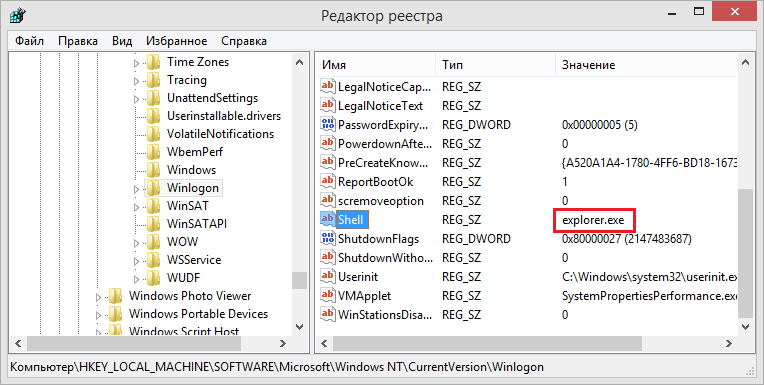Select the WbemPerf folder icon
Viewport: 764px width, 385px height.
click(x=153, y=152)
